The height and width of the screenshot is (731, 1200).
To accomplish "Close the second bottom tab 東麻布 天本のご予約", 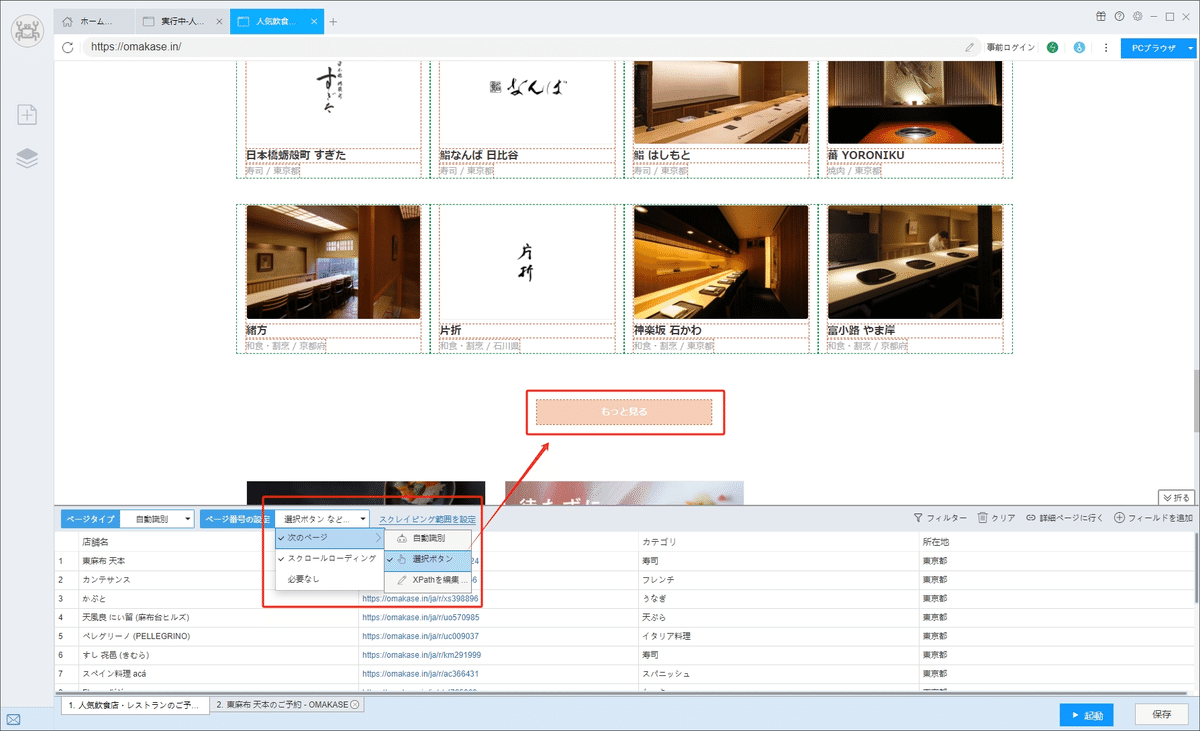I will tap(355, 705).
